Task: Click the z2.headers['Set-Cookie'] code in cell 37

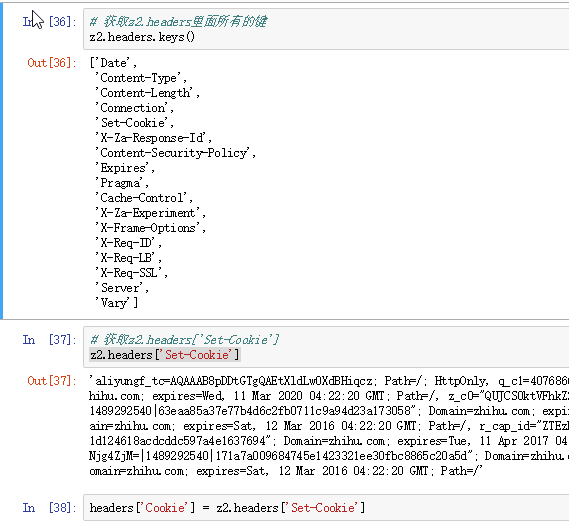Action: (x=165, y=355)
